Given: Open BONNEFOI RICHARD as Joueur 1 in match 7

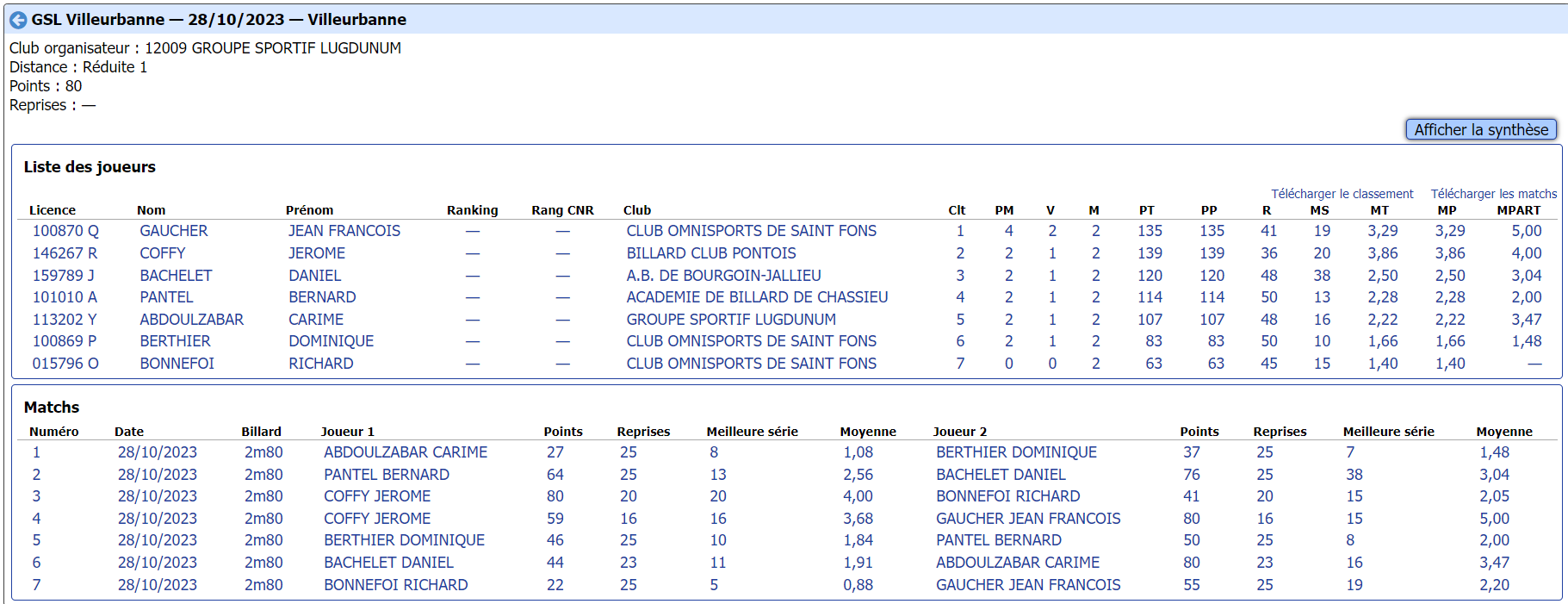Looking at the screenshot, I should (396, 585).
